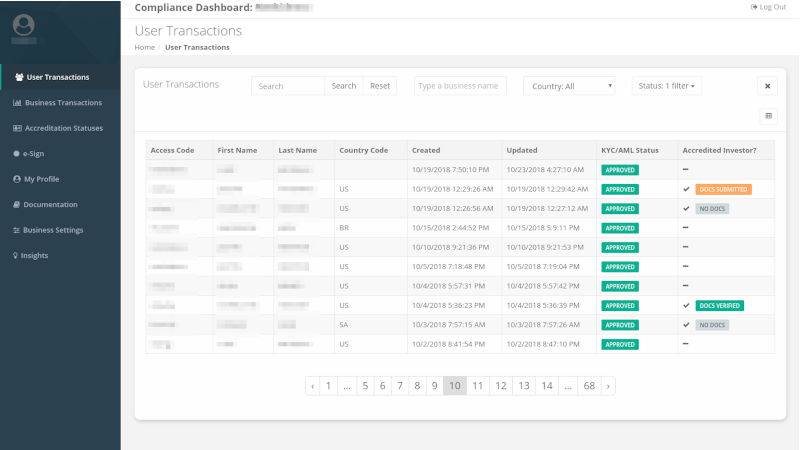Go to page 9

[435, 386]
